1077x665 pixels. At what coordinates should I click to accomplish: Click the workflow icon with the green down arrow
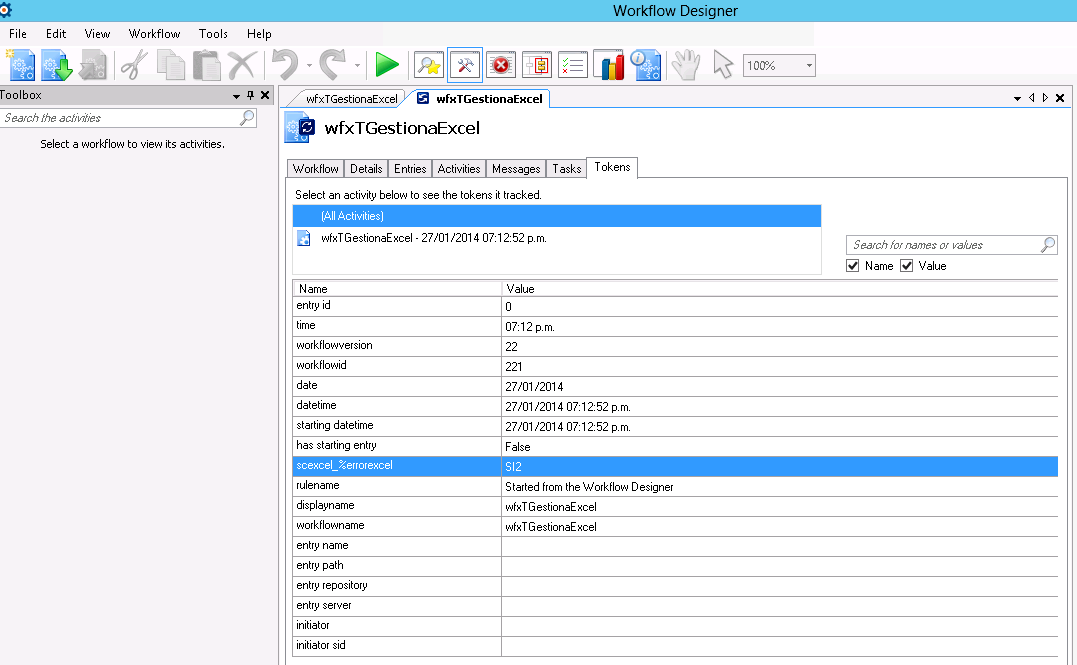57,66
